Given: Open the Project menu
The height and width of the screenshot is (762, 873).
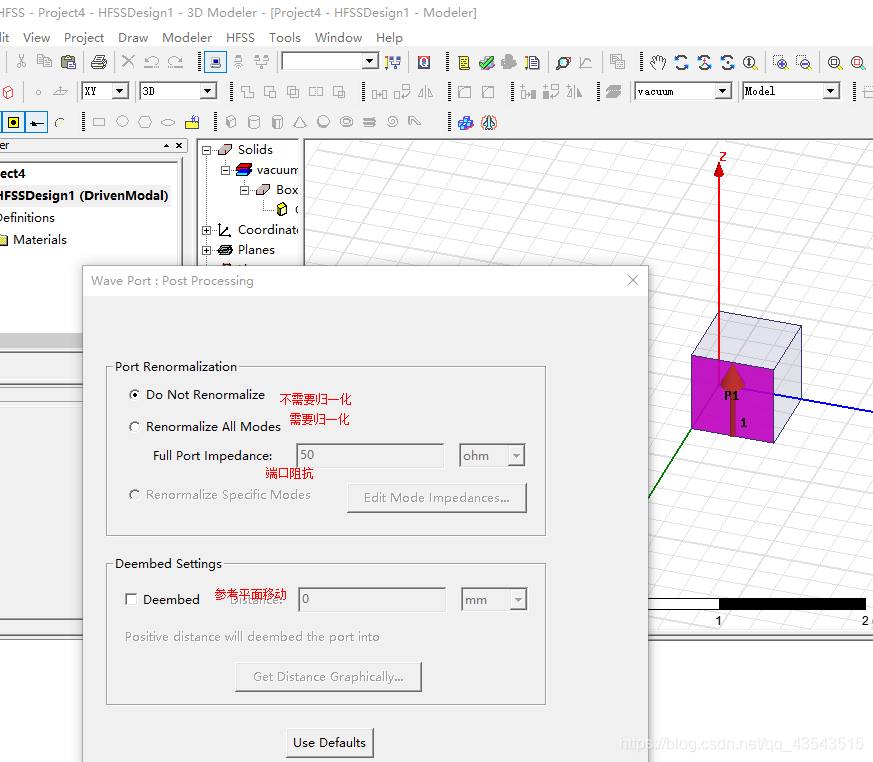Looking at the screenshot, I should click(84, 37).
